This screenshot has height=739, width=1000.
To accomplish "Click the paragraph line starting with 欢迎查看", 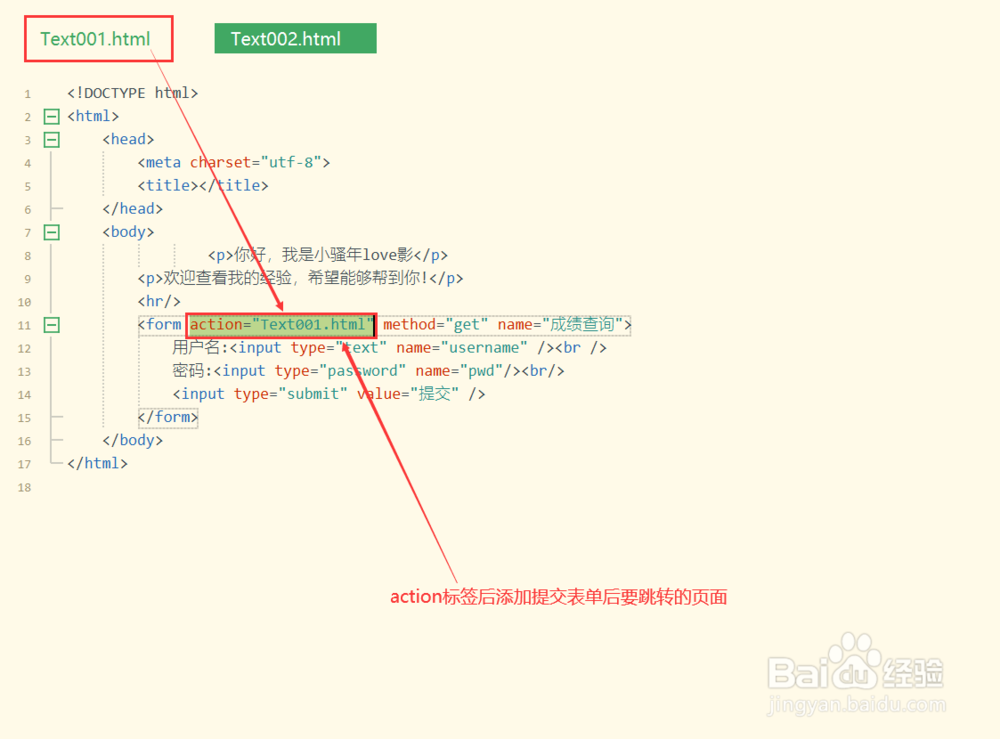I will coord(300,278).
